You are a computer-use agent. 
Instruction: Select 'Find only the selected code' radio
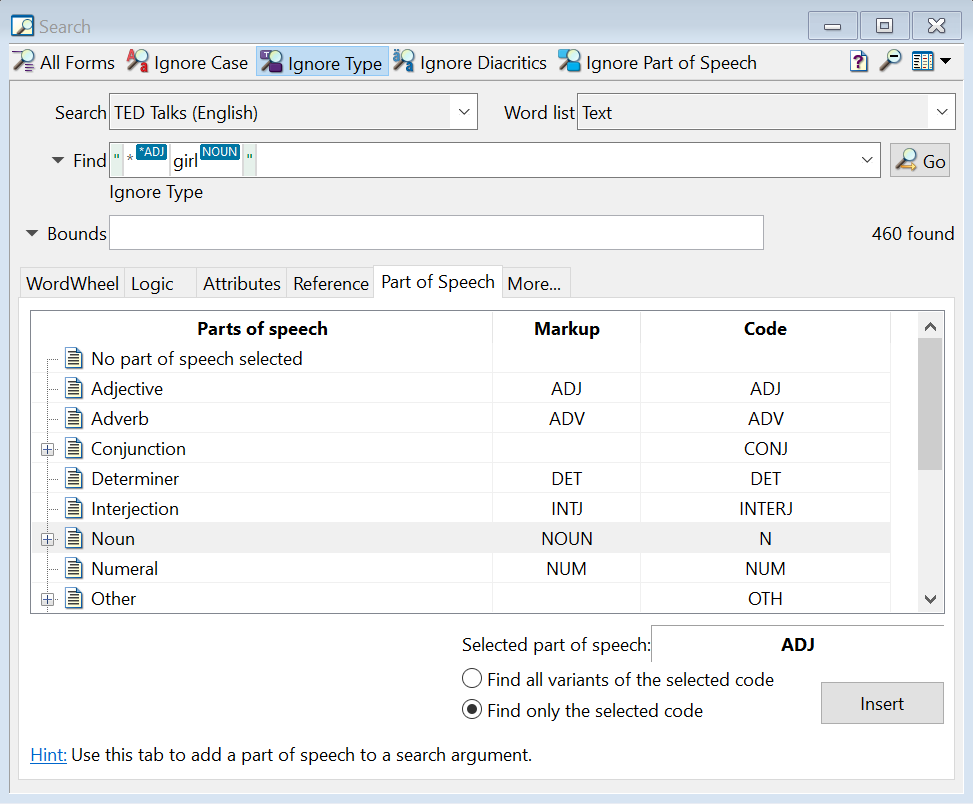[473, 711]
